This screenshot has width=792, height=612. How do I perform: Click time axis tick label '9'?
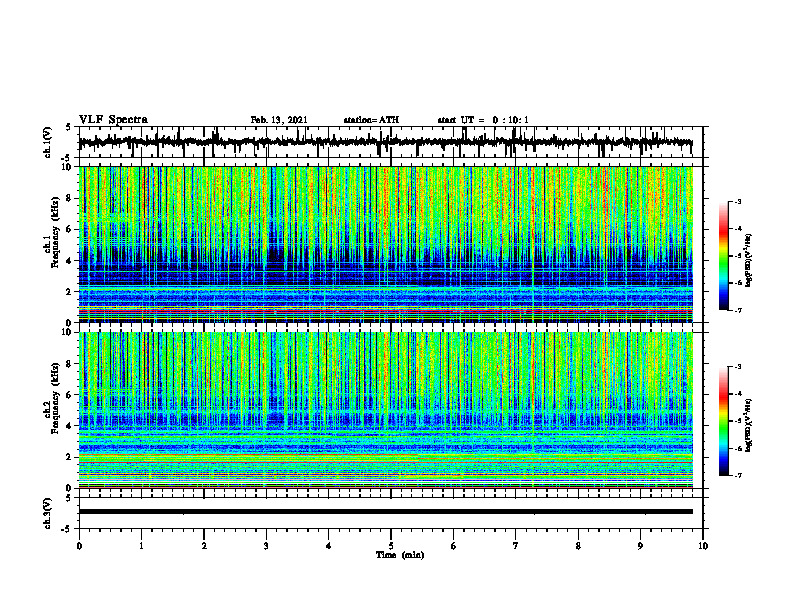click(x=640, y=546)
